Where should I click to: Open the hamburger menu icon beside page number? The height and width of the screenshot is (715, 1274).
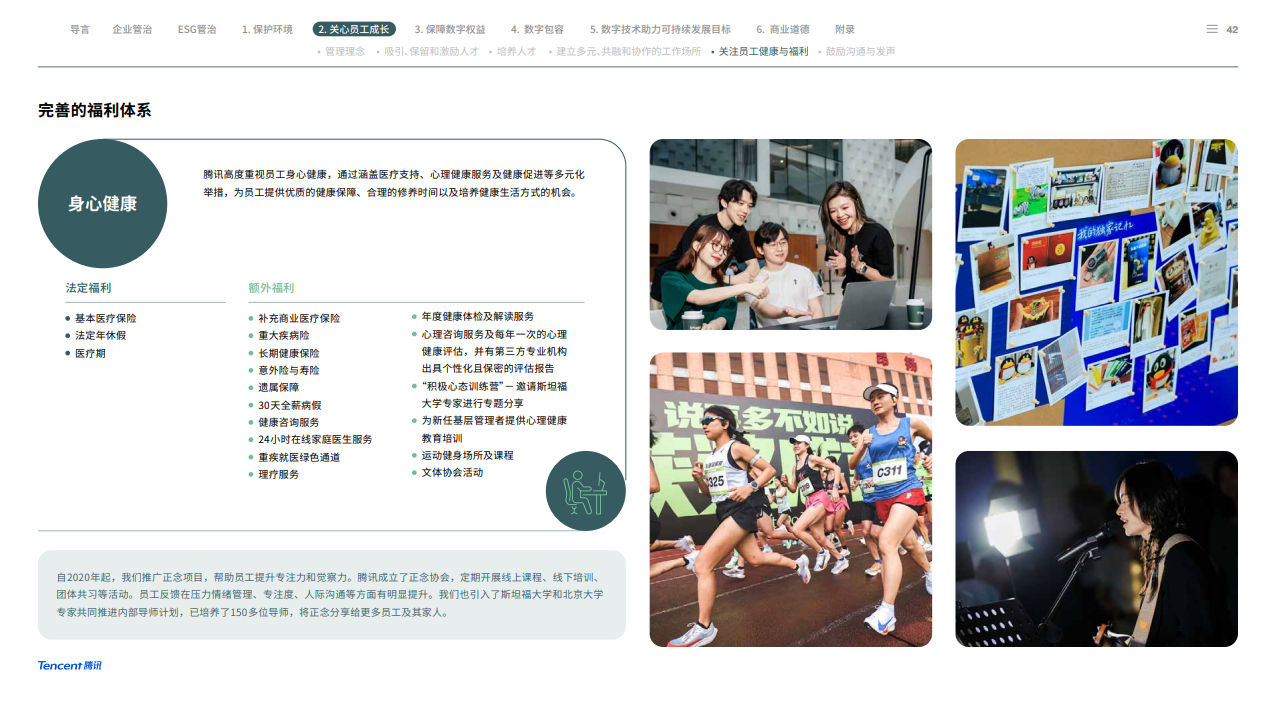click(1212, 29)
